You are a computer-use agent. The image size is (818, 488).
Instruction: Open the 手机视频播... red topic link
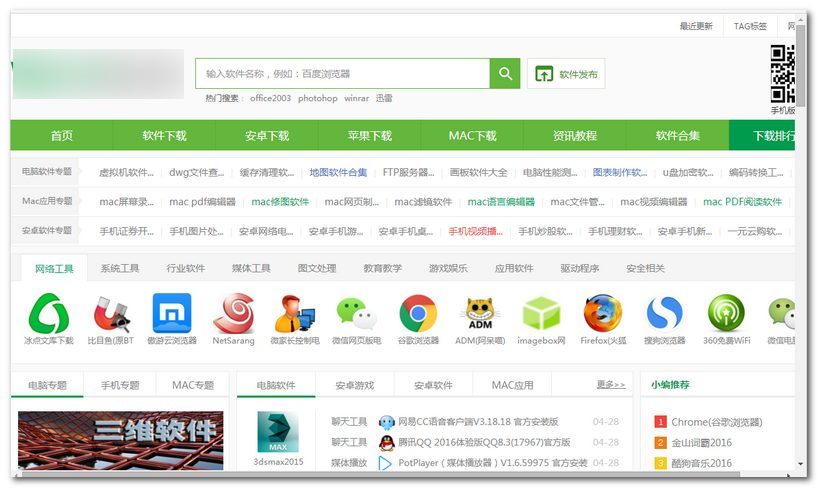click(475, 231)
